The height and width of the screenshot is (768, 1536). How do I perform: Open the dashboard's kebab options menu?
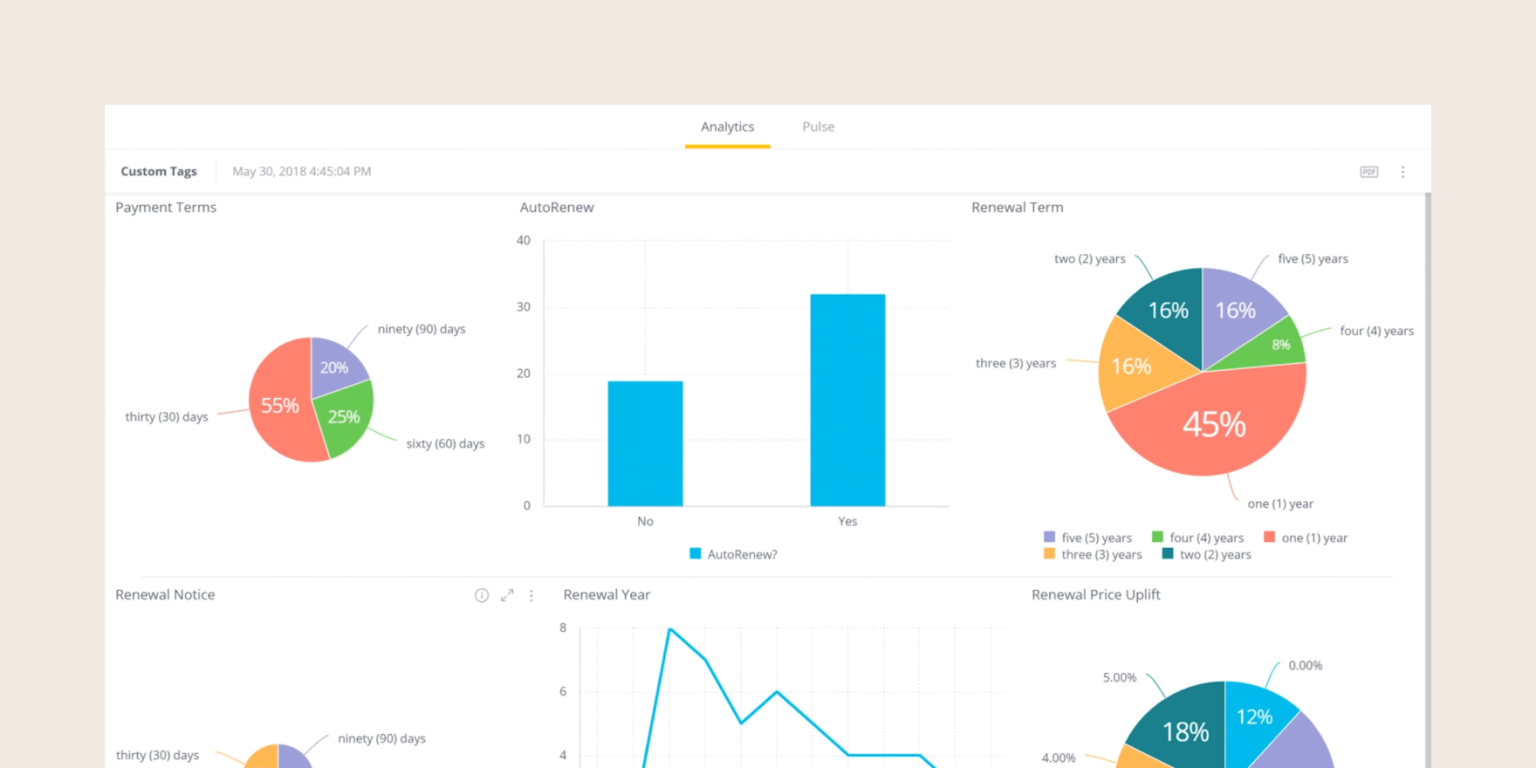[x=1403, y=171]
